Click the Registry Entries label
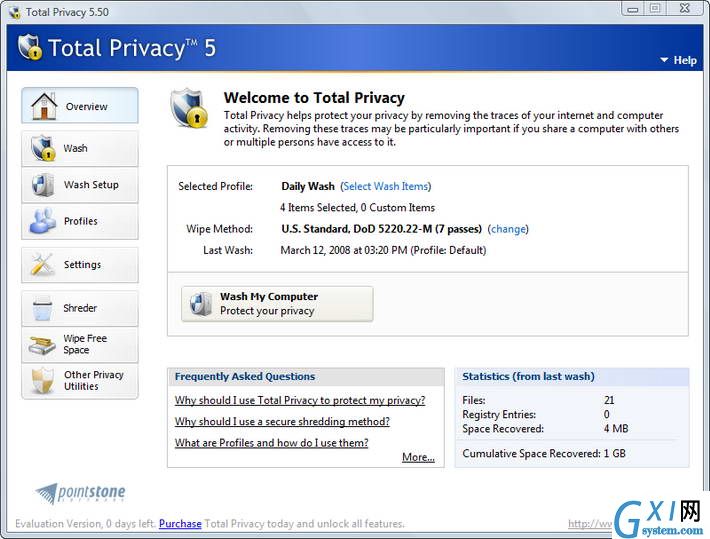Viewport: 710px width, 539px height. (499, 414)
